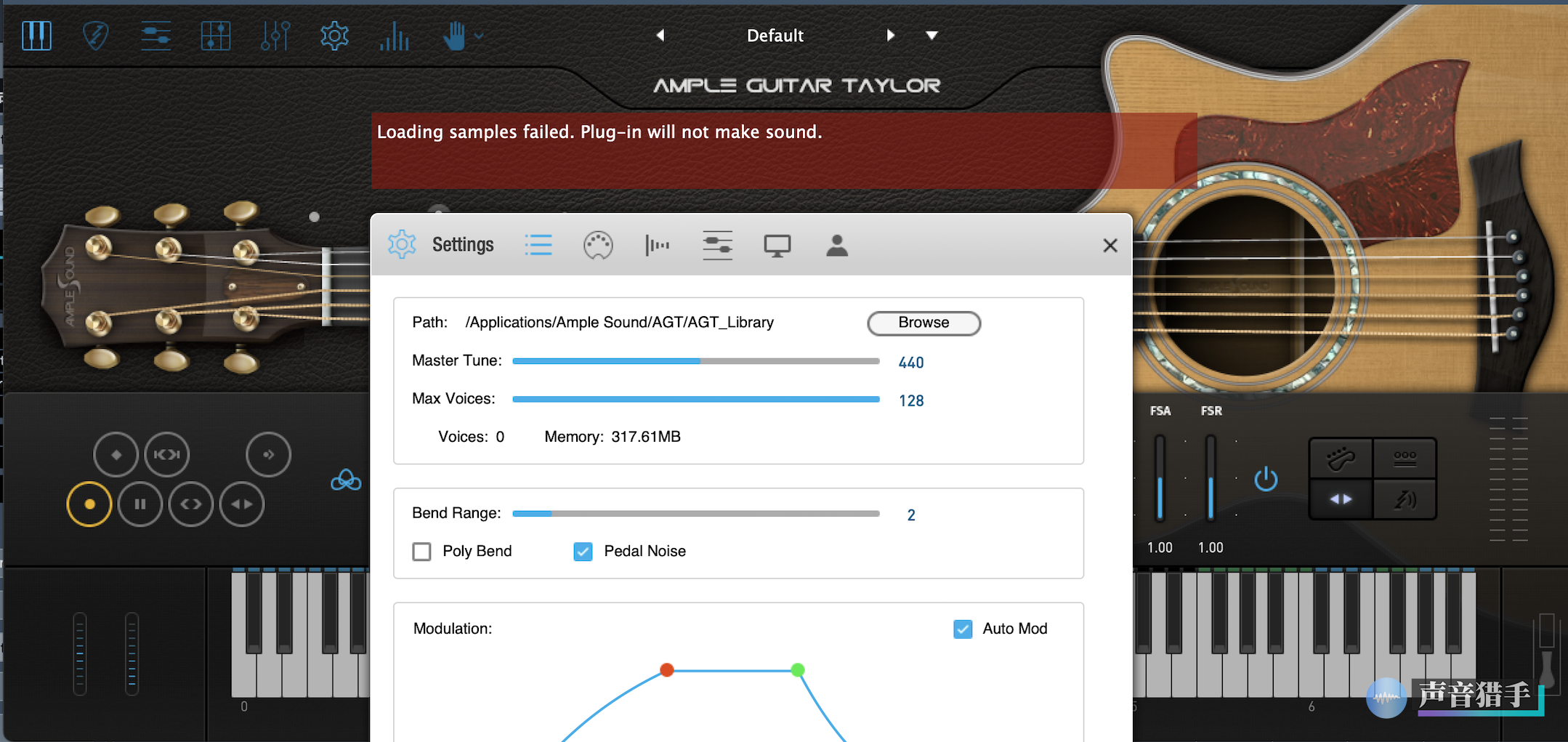Switch to the MIDI connector settings tab
The height and width of the screenshot is (742, 1568).
(x=598, y=246)
